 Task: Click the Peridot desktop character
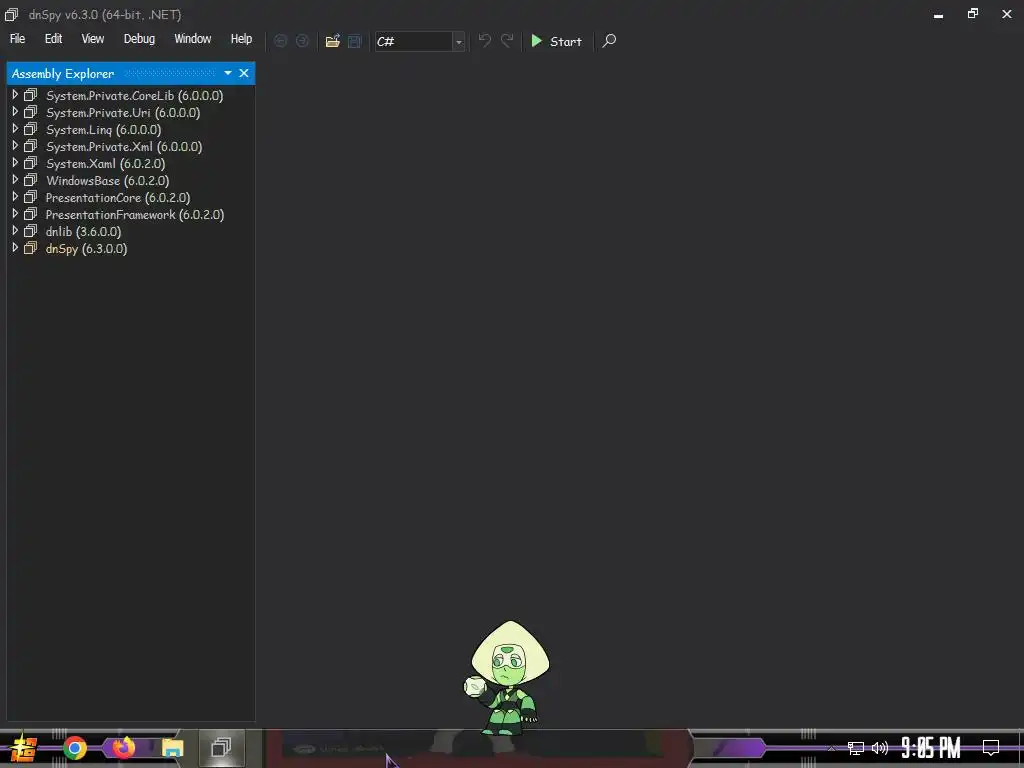[x=508, y=678]
